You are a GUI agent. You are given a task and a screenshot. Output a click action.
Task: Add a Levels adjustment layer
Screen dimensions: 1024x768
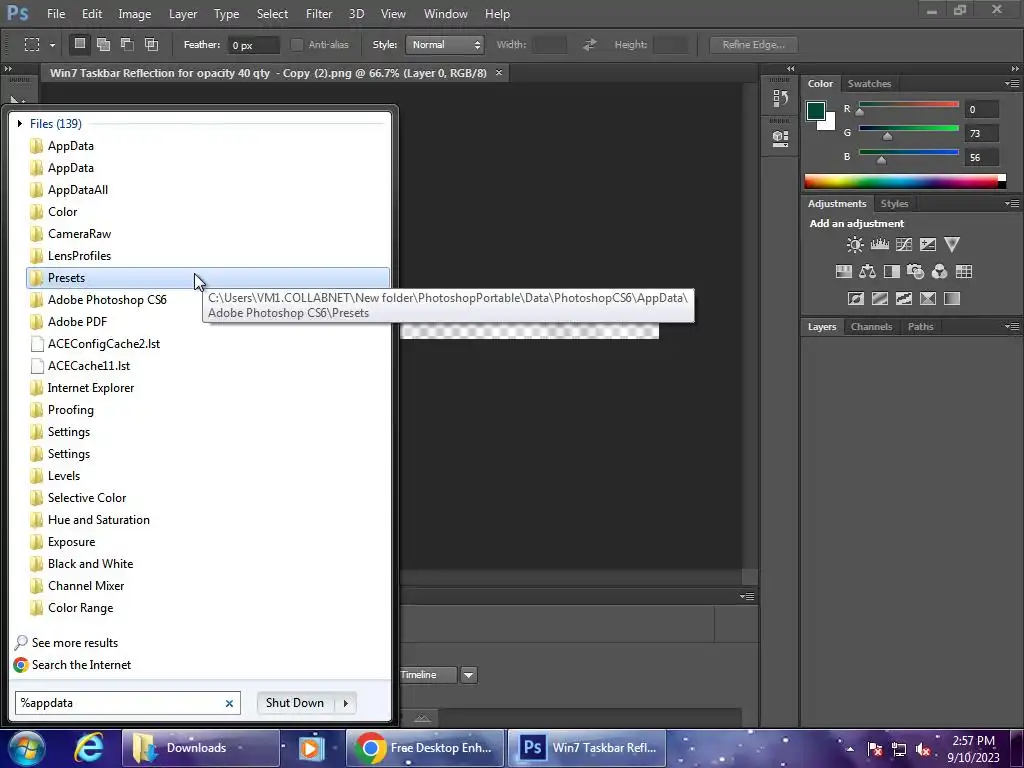pyautogui.click(x=880, y=245)
